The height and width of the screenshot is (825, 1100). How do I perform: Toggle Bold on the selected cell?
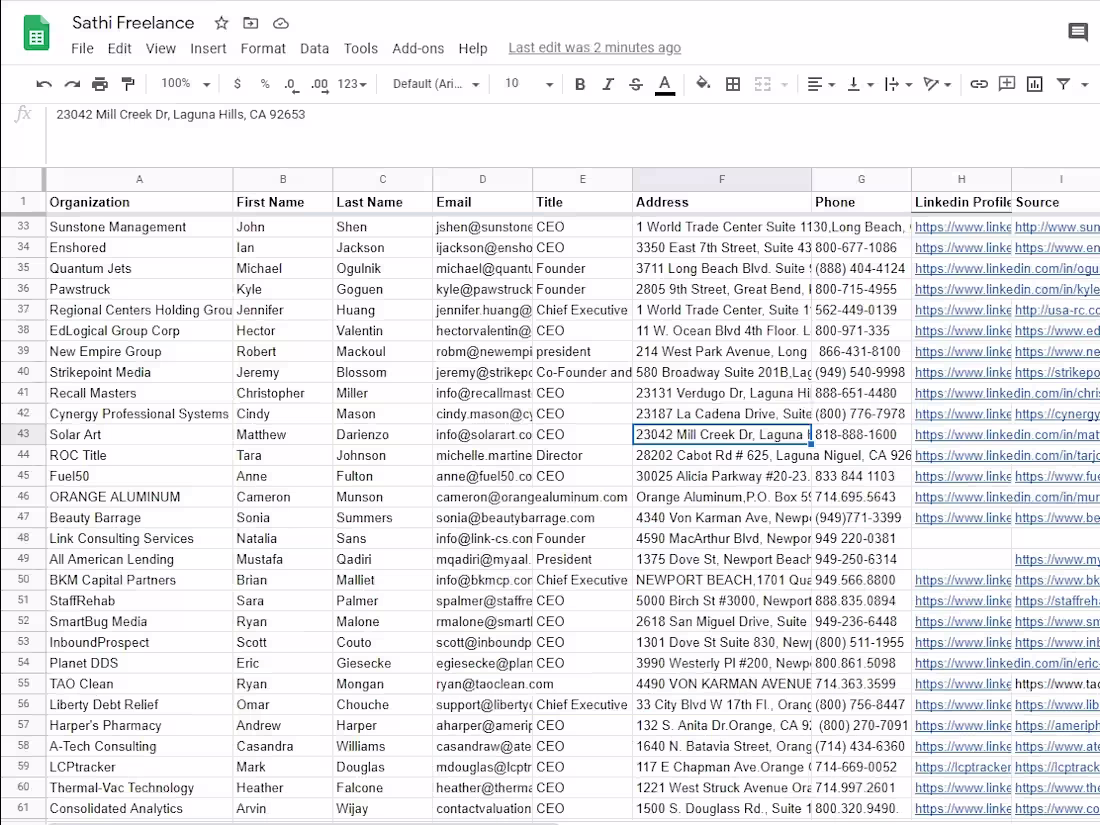(x=580, y=84)
